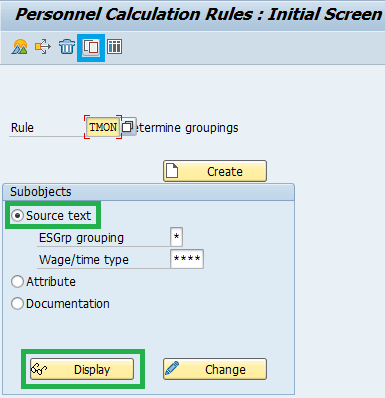Click the Subobjects group header
Viewport: 385px width, 398px height.
(x=149, y=192)
